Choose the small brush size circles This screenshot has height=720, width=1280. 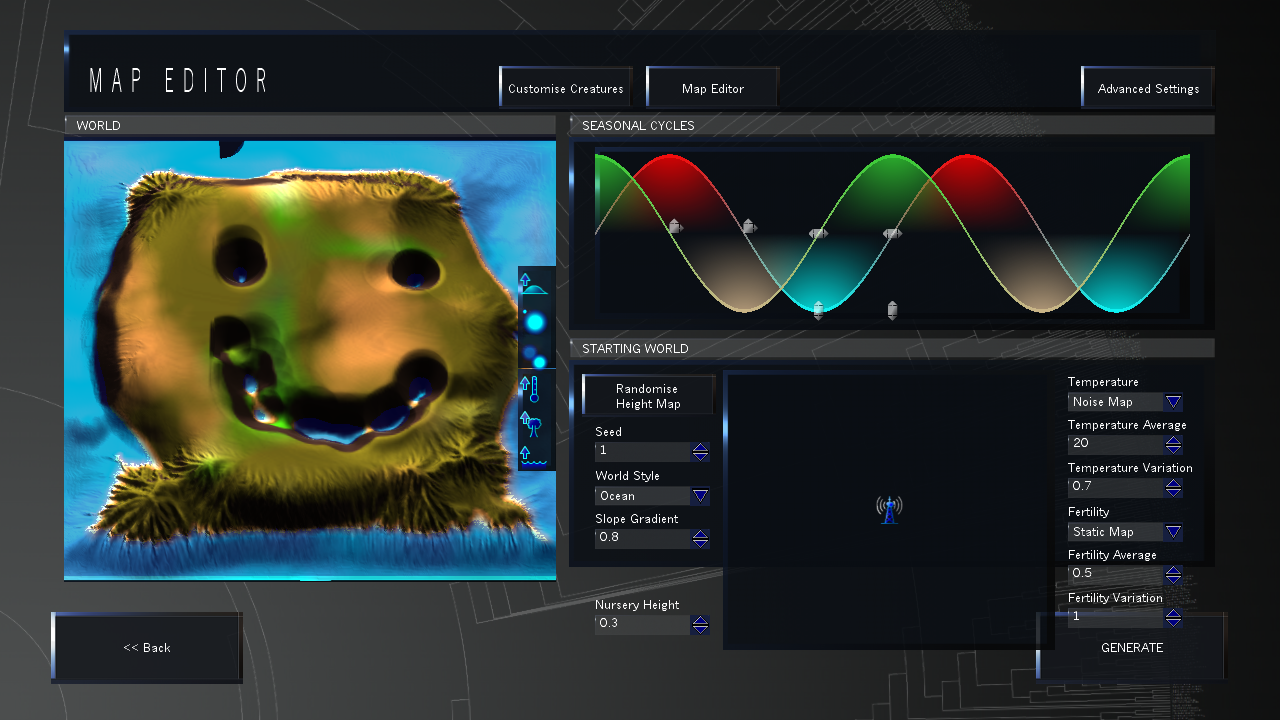click(536, 355)
